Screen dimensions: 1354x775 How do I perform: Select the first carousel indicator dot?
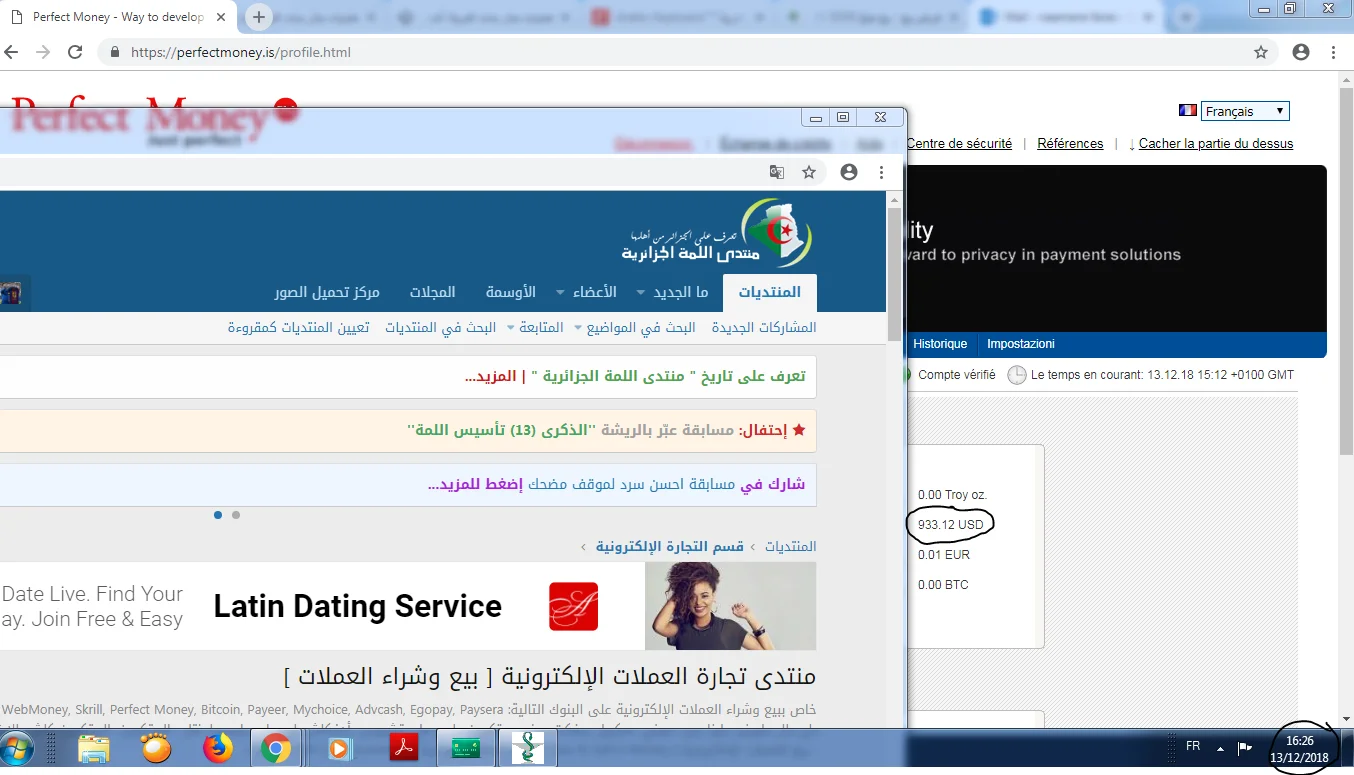218,515
